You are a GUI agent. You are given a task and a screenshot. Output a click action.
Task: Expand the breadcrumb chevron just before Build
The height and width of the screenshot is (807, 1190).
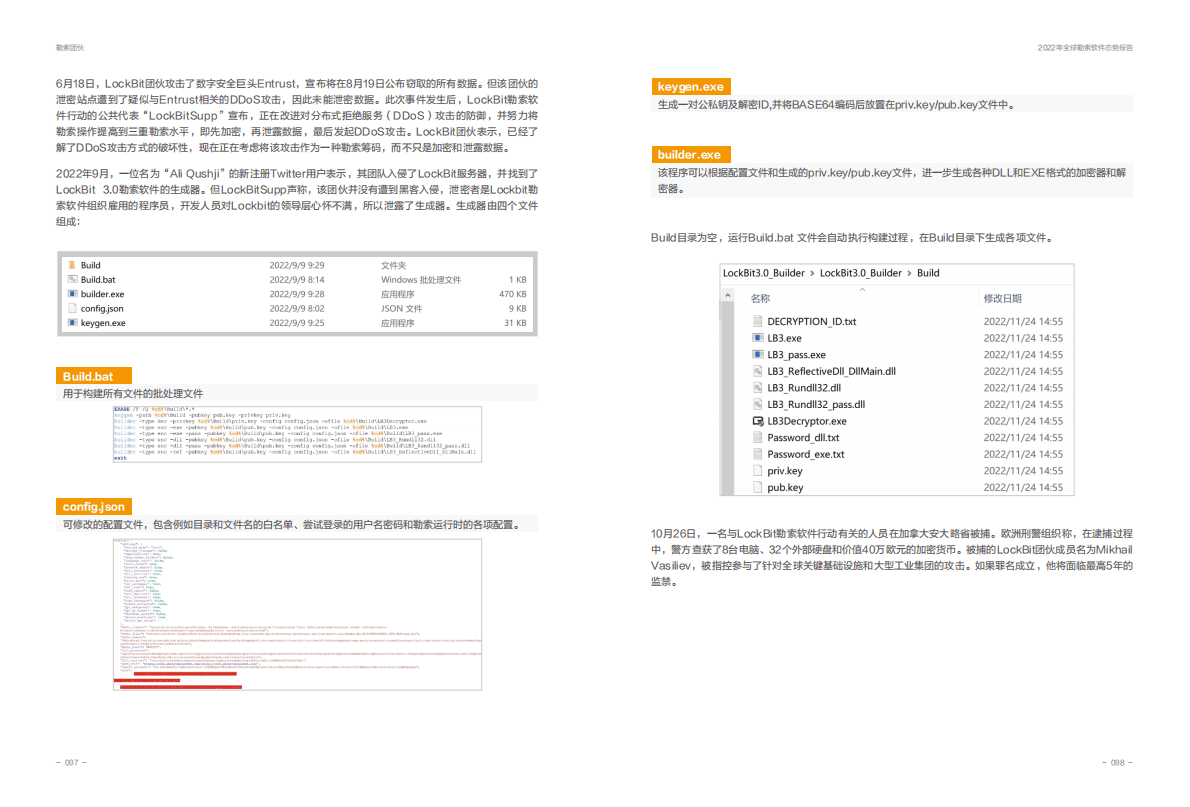pos(909,273)
